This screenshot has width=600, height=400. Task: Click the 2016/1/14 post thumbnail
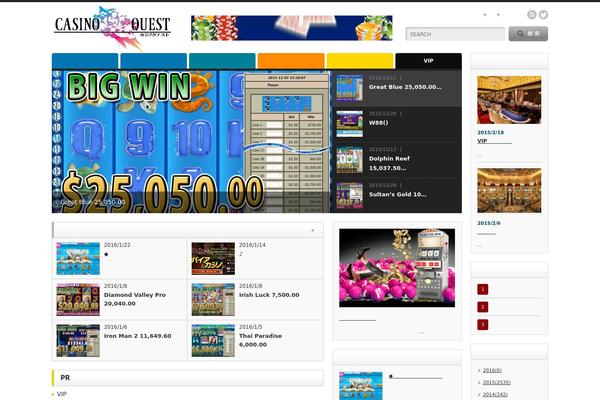pyautogui.click(x=213, y=258)
